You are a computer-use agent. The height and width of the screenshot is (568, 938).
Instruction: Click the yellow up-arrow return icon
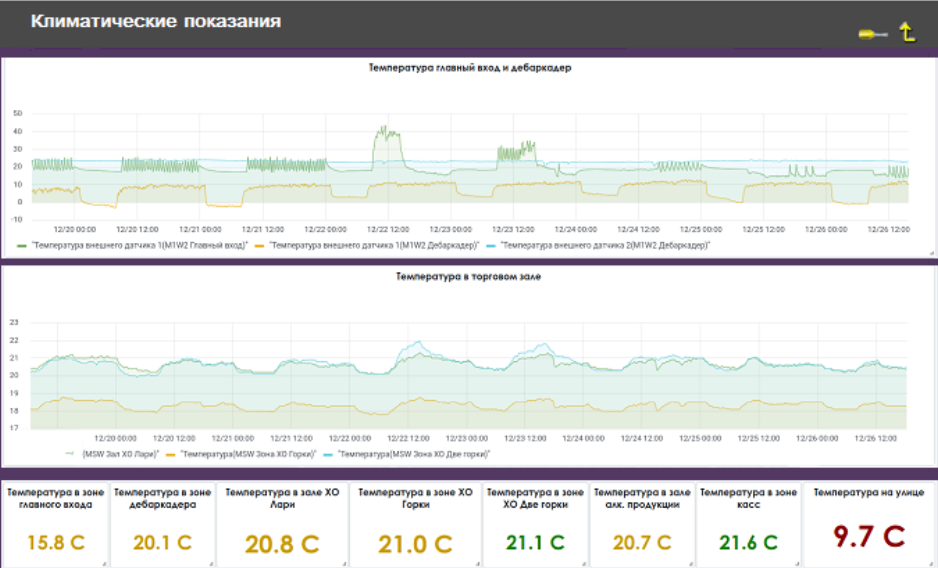[907, 32]
